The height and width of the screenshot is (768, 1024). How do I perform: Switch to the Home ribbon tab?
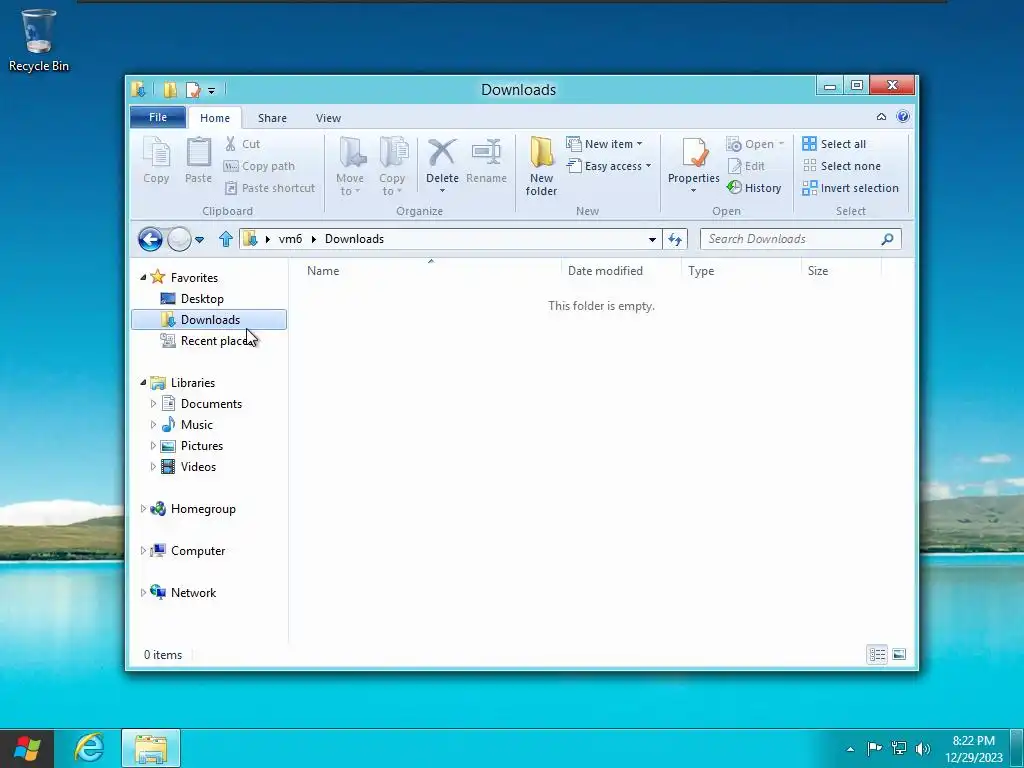[x=215, y=118]
